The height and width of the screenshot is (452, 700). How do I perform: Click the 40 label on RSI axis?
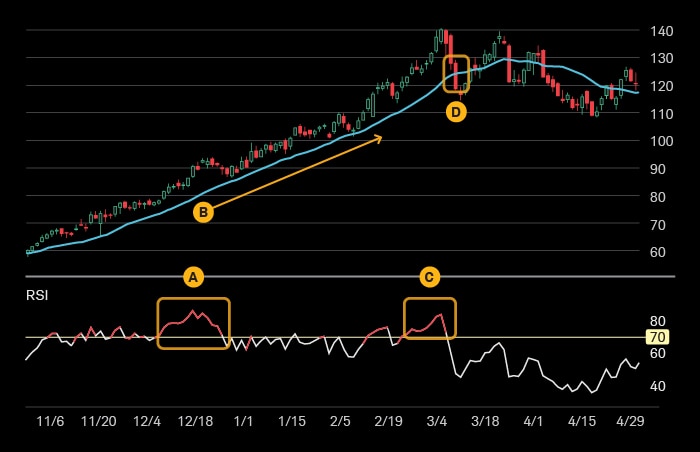click(x=657, y=386)
